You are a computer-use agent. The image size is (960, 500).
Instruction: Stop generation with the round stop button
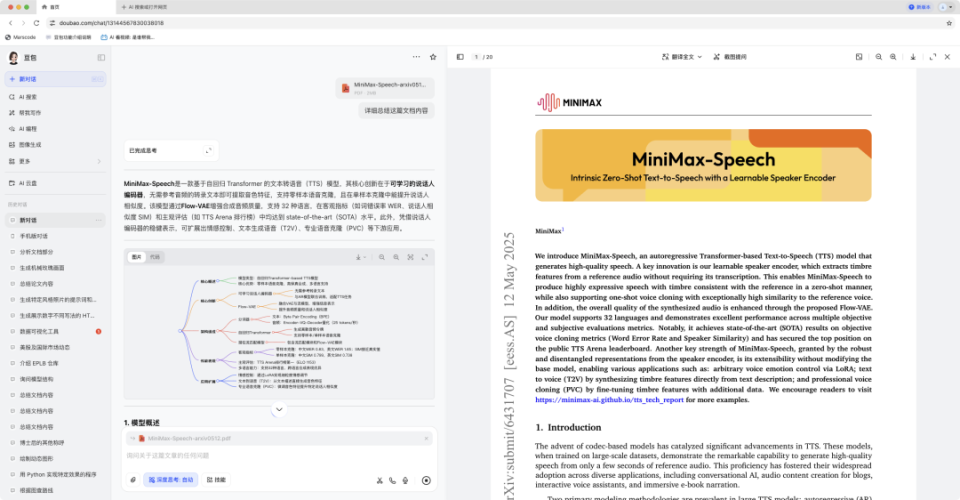click(426, 480)
